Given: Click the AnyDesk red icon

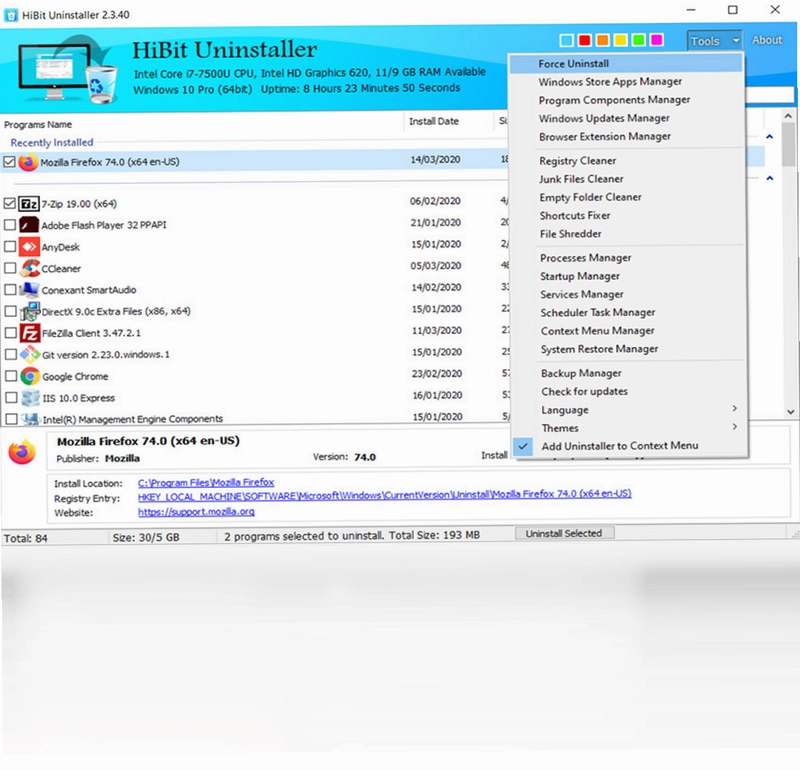Looking at the screenshot, I should pyautogui.click(x=29, y=246).
